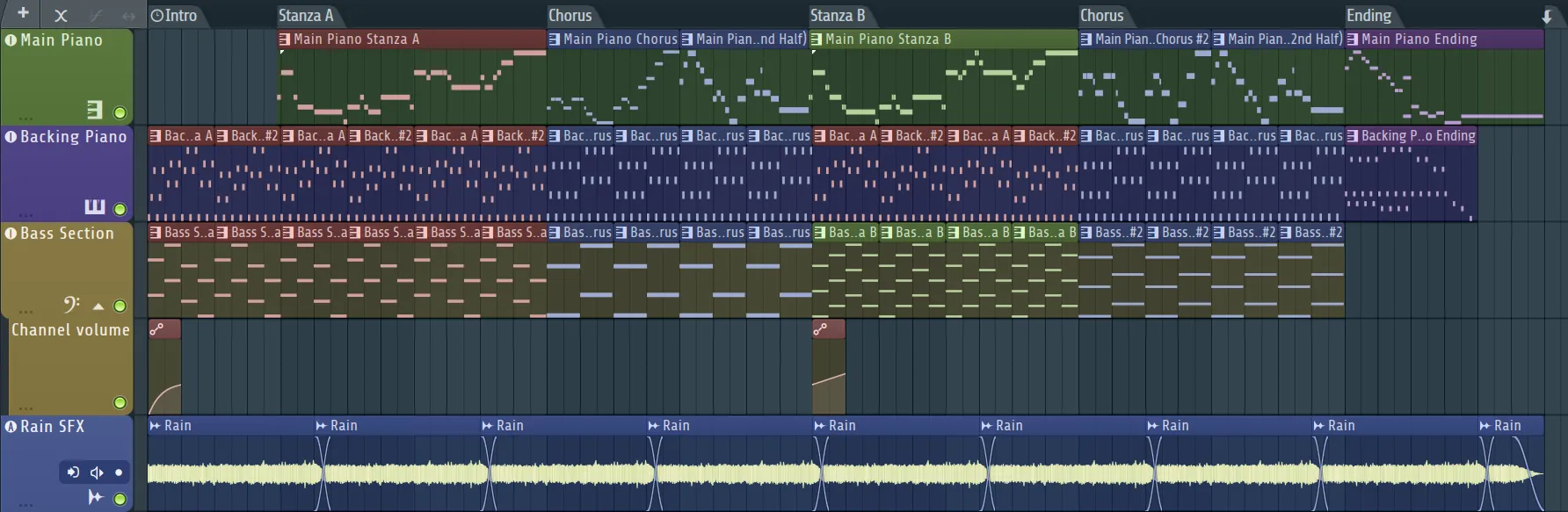The height and width of the screenshot is (512, 1568).
Task: Mute the Backing Piano track
Action: (120, 209)
